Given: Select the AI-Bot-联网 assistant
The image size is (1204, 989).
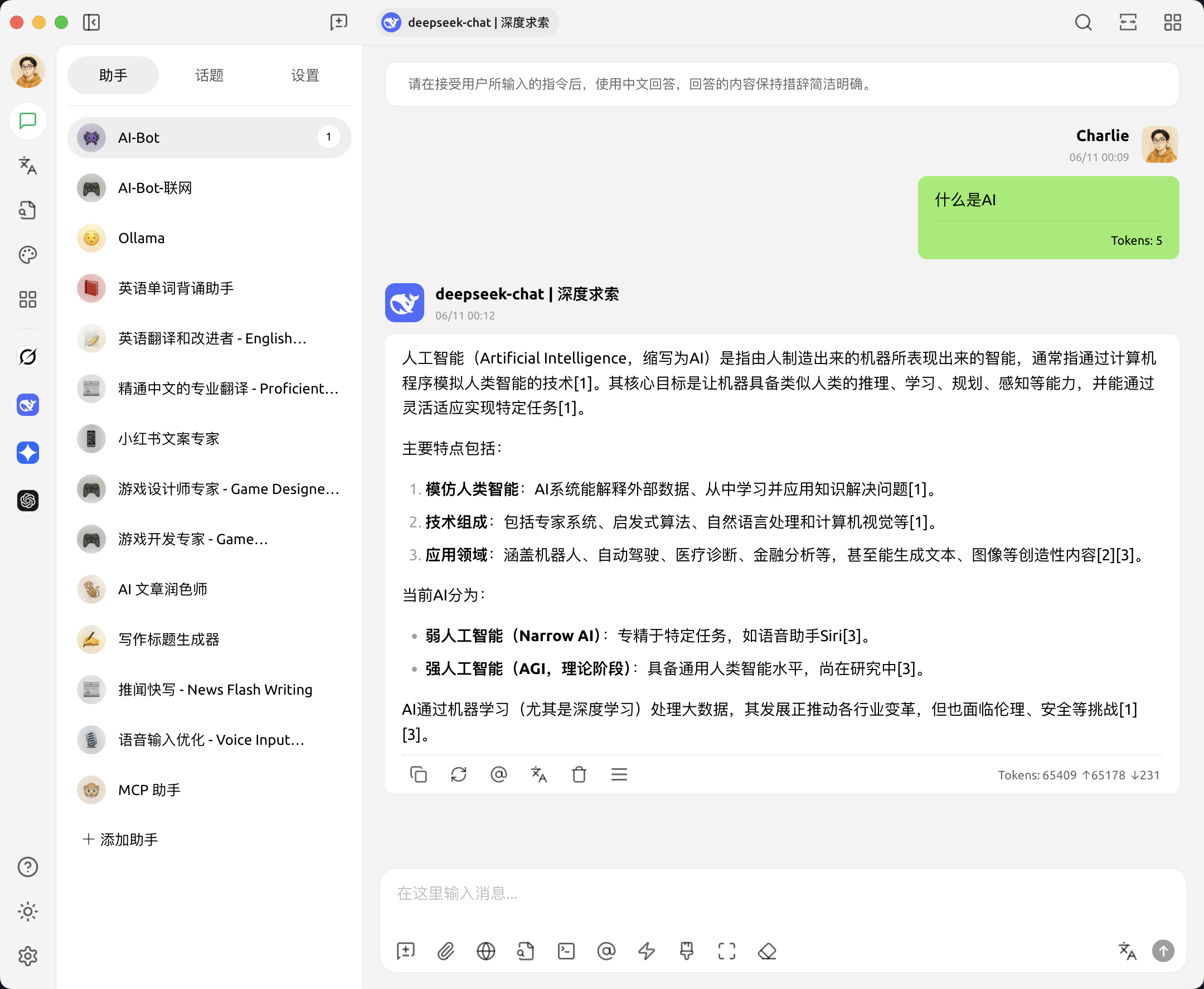Looking at the screenshot, I should click(x=209, y=188).
